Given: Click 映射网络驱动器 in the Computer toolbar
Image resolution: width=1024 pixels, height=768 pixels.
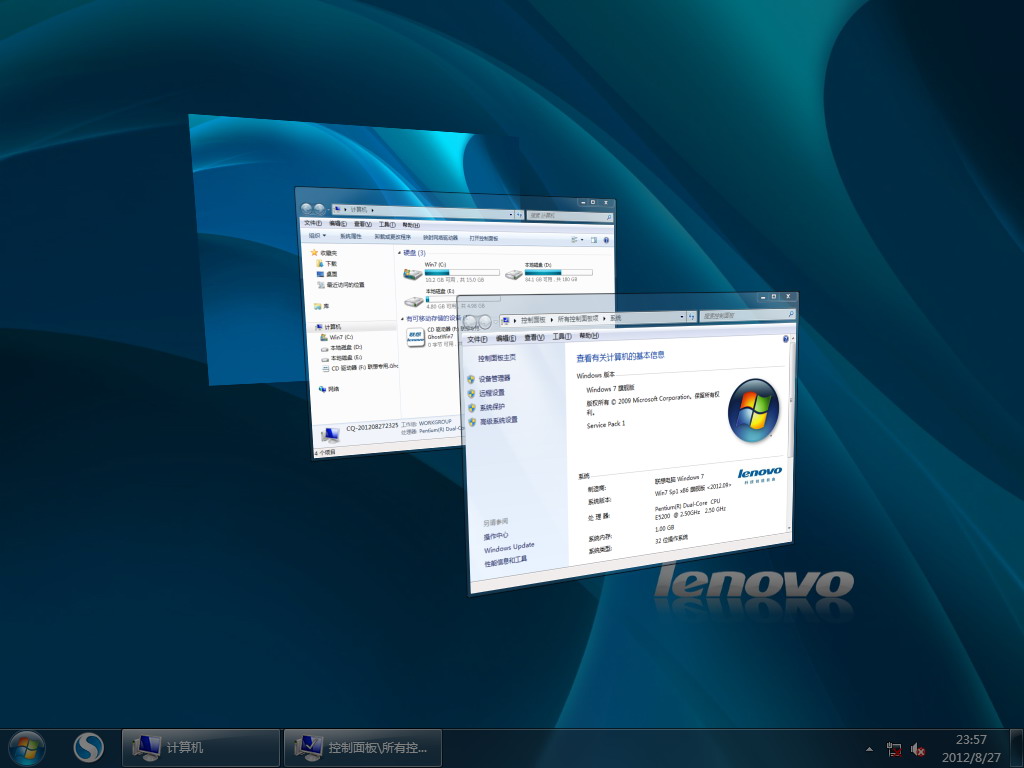Looking at the screenshot, I should (x=440, y=238).
